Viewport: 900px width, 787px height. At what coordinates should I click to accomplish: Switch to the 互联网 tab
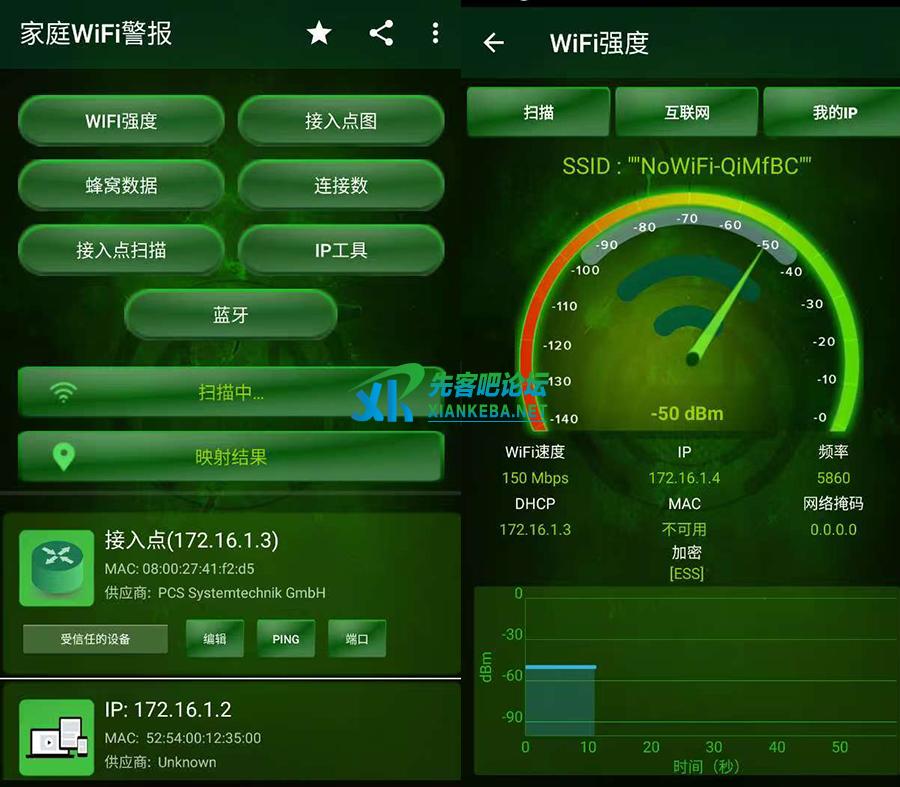pyautogui.click(x=687, y=112)
